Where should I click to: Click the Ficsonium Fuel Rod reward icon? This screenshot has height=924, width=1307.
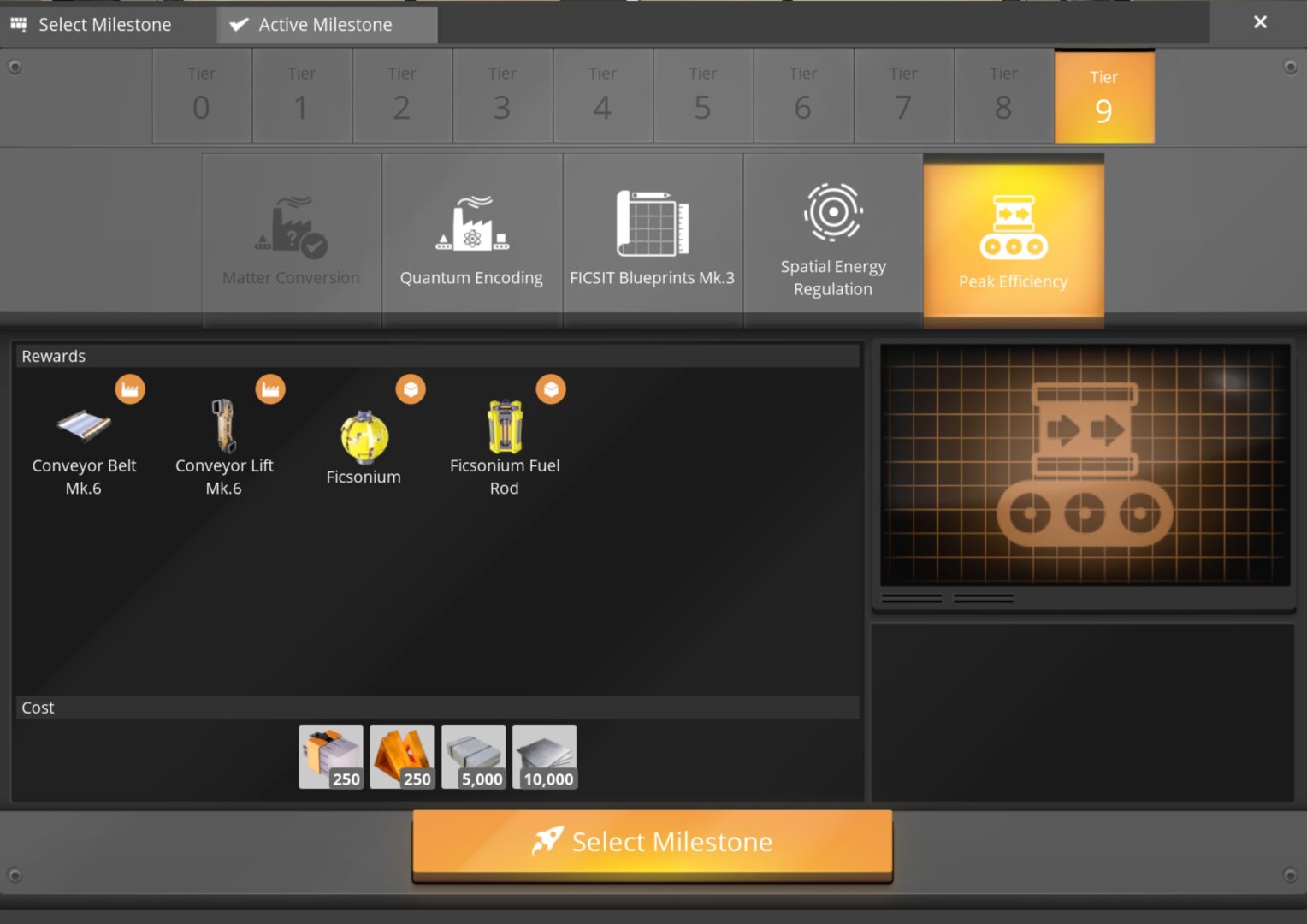point(505,426)
